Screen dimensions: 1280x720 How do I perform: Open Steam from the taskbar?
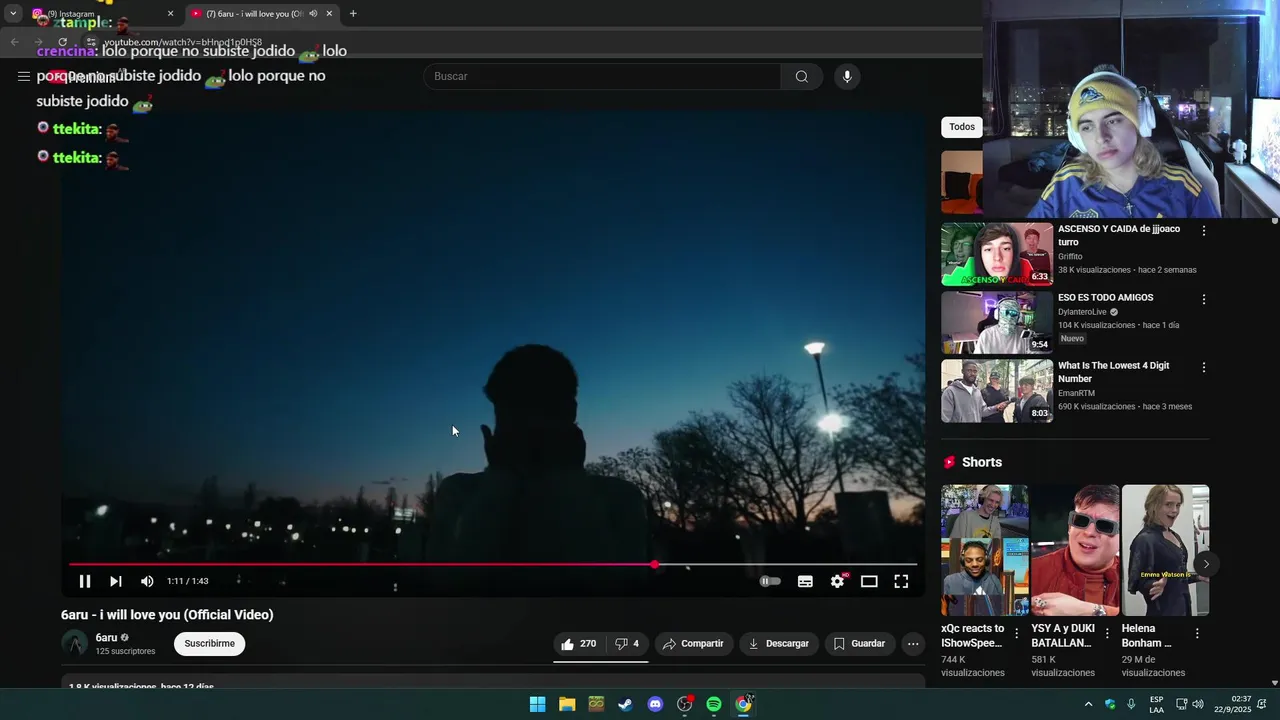tap(625, 704)
